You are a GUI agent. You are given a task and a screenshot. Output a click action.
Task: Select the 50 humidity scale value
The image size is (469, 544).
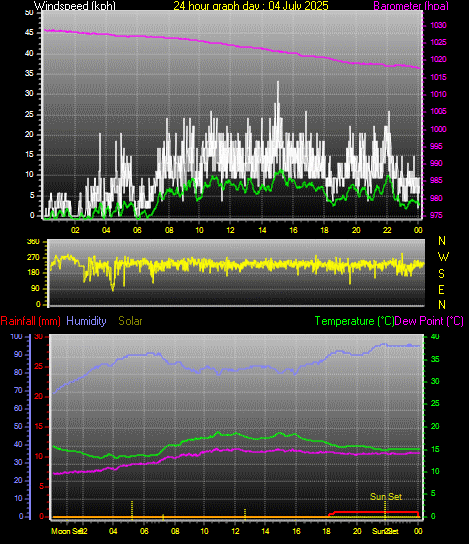pyautogui.click(x=18, y=426)
